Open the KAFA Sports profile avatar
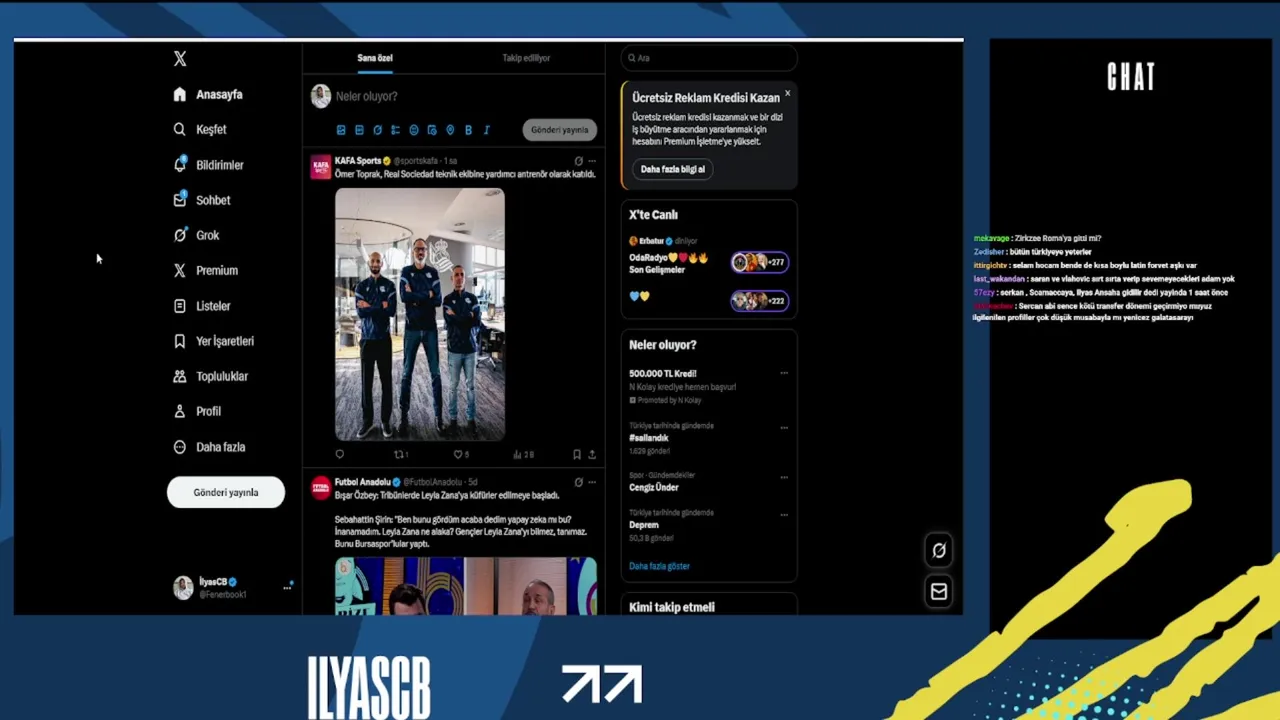The width and height of the screenshot is (1280, 720). coord(321,166)
